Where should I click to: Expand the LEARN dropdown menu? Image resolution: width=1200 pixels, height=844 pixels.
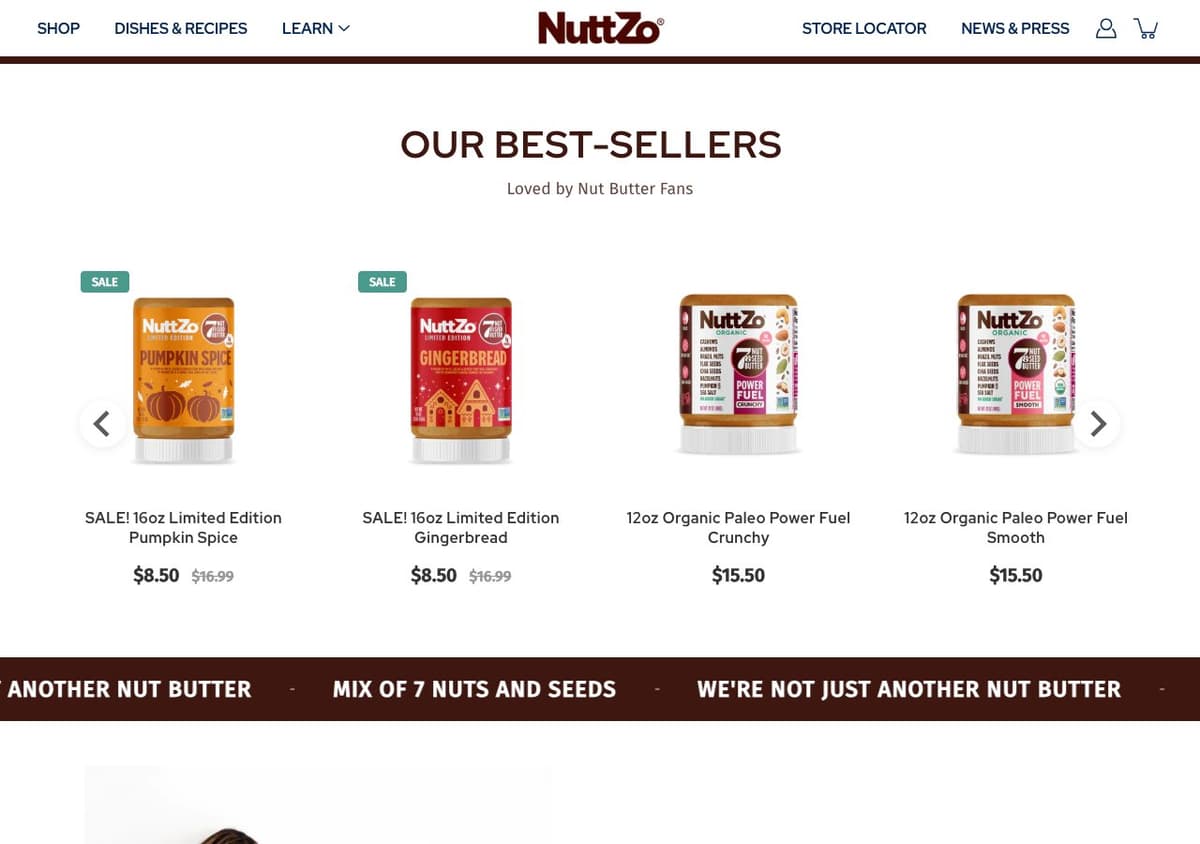point(316,28)
